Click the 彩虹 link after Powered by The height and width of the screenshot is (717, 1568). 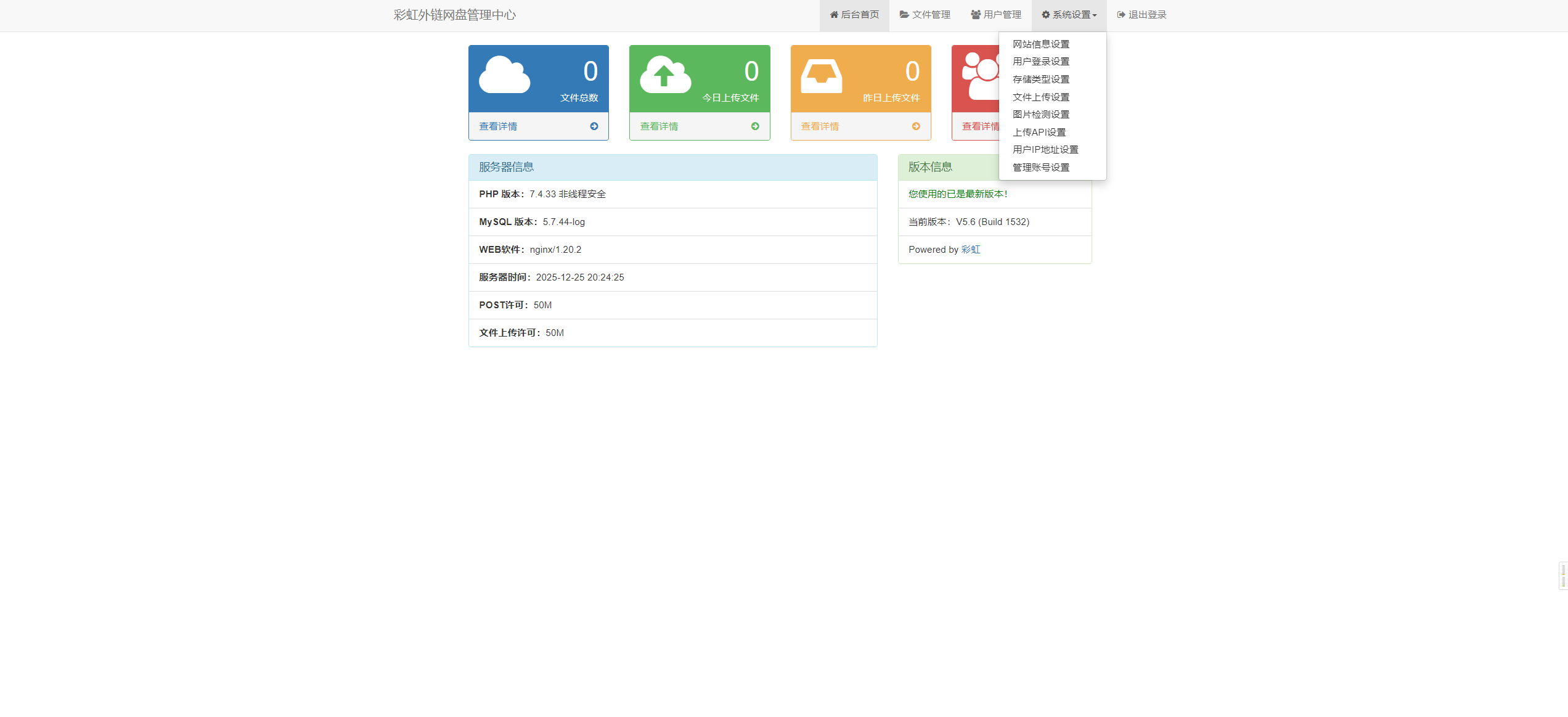(971, 250)
